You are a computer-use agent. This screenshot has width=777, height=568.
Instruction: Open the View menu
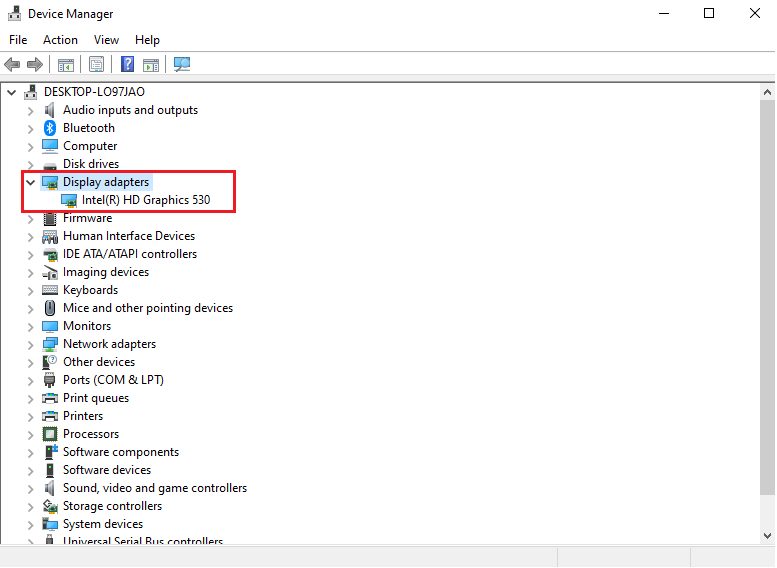[106, 40]
